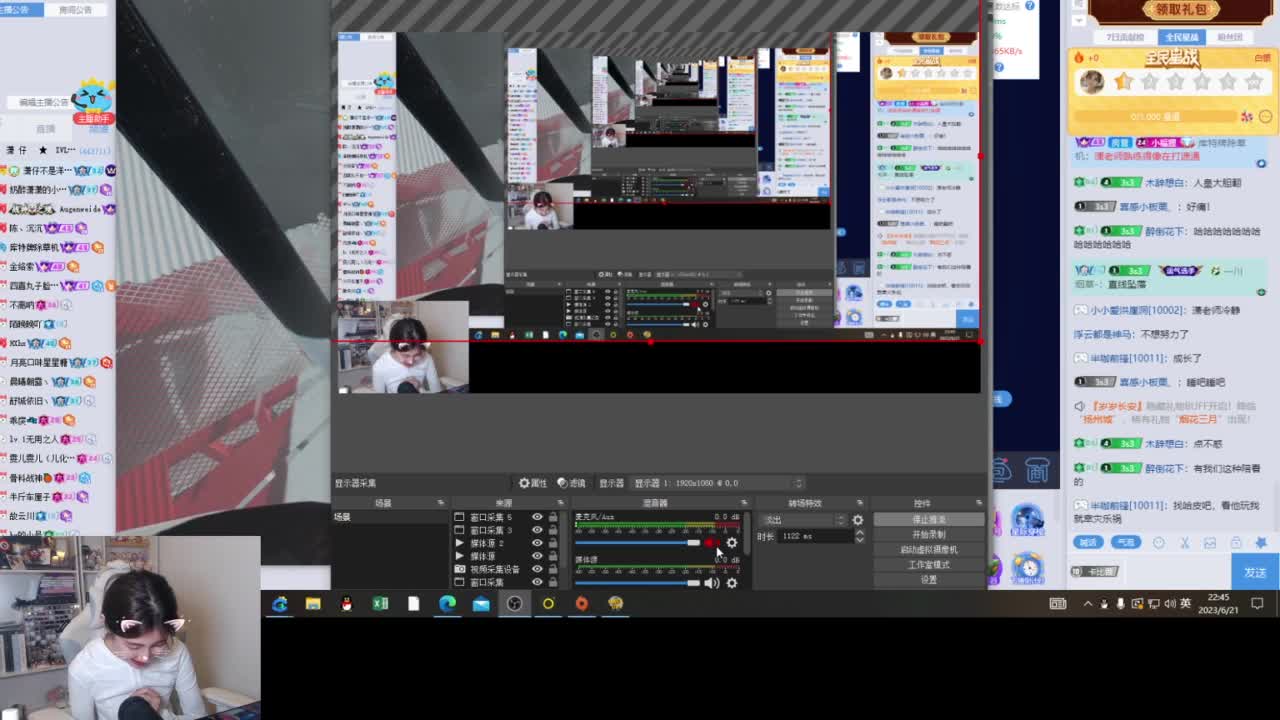The image size is (1280, 720).
Task: Open 属性 properties gear in OBS source toolbar
Action: coord(532,483)
